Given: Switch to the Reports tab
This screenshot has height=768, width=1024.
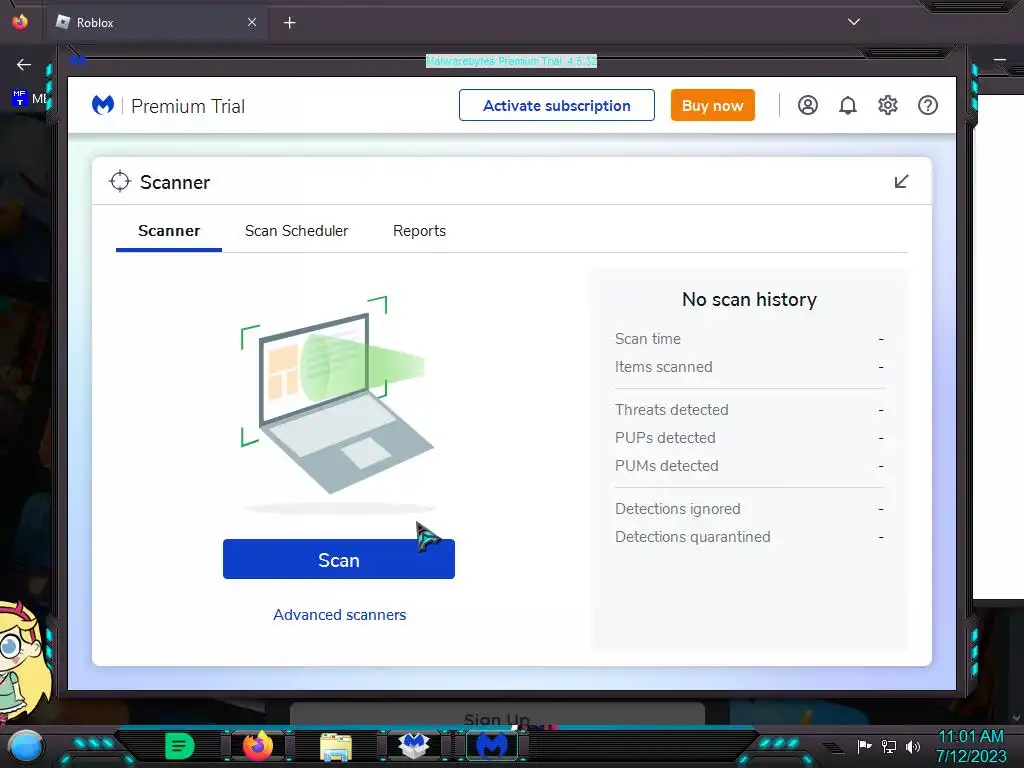Looking at the screenshot, I should tap(419, 231).
